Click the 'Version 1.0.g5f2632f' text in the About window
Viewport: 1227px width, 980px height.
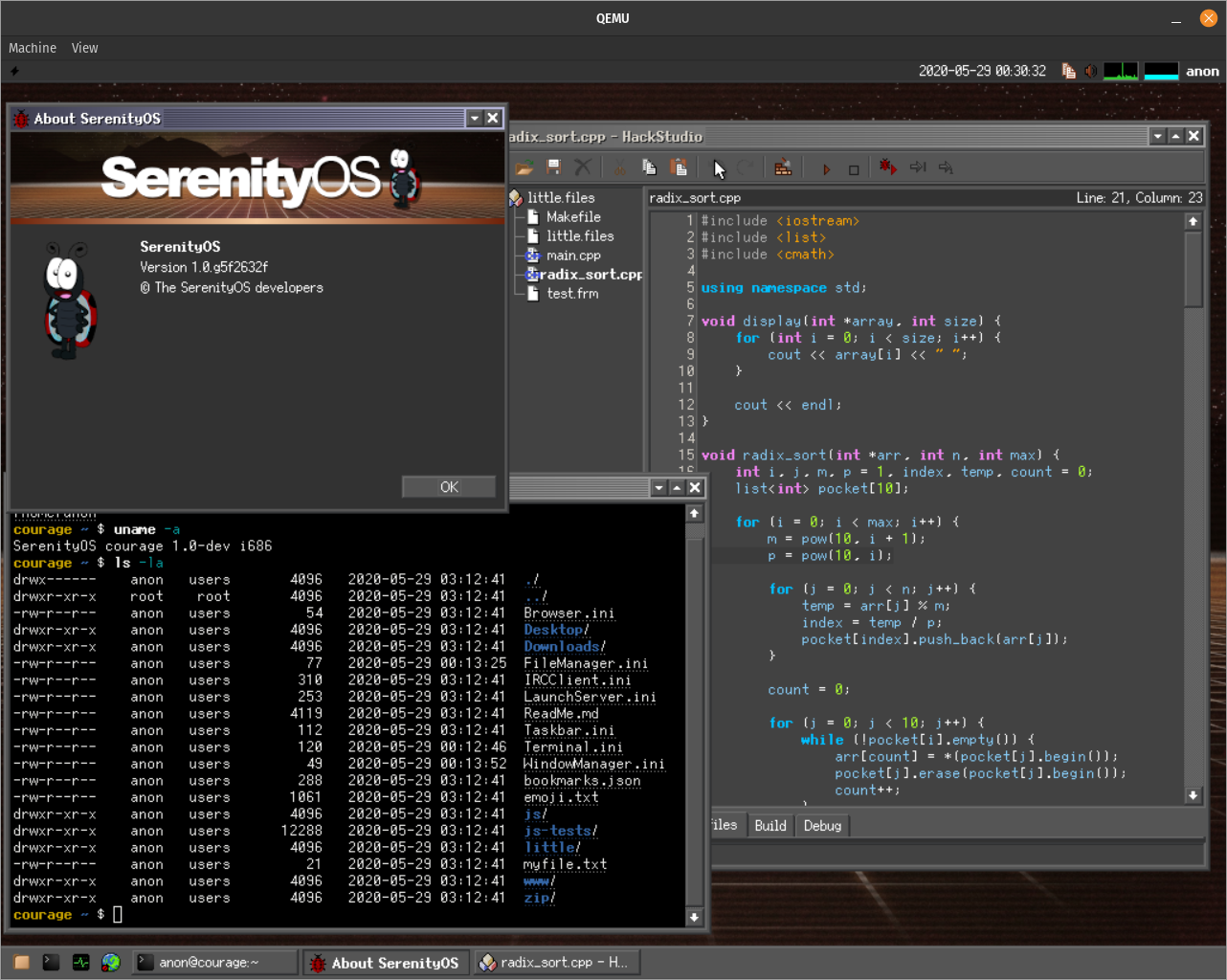point(204,267)
